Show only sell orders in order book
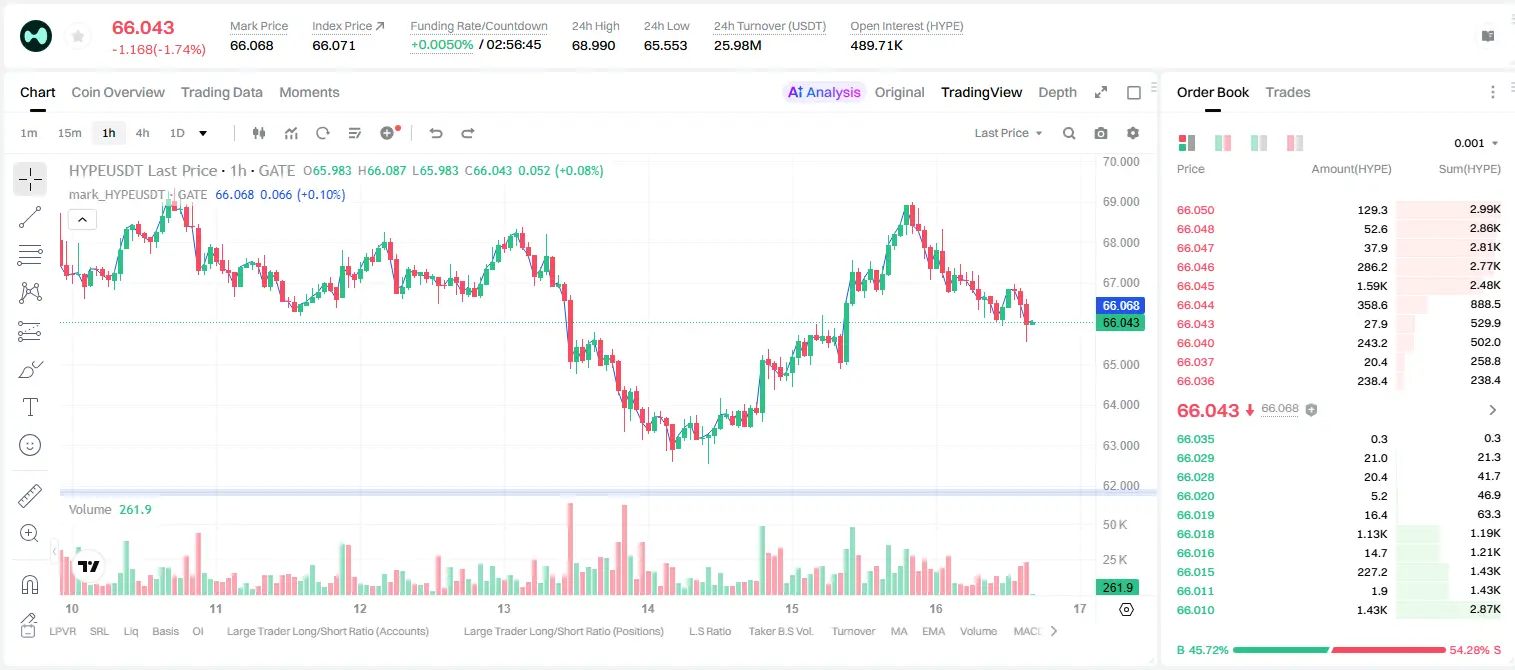The image size is (1515, 670). pyautogui.click(x=1295, y=143)
